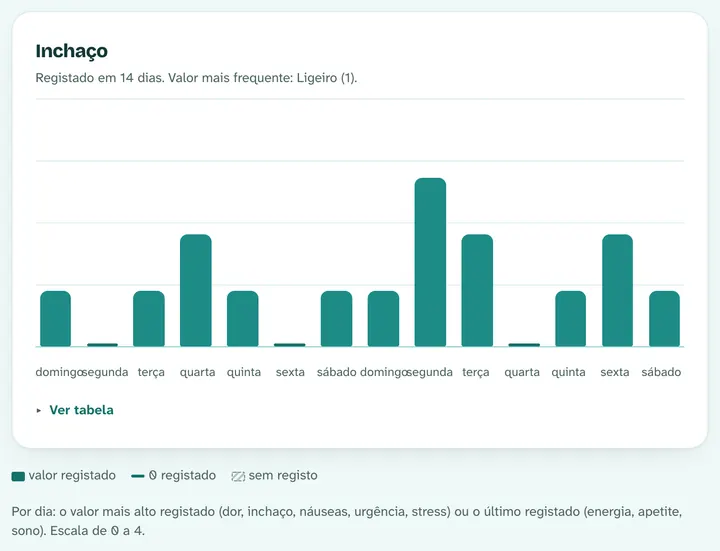This screenshot has width=720, height=551.
Task: Click the Inchaço chart heading
Action: click(72, 51)
